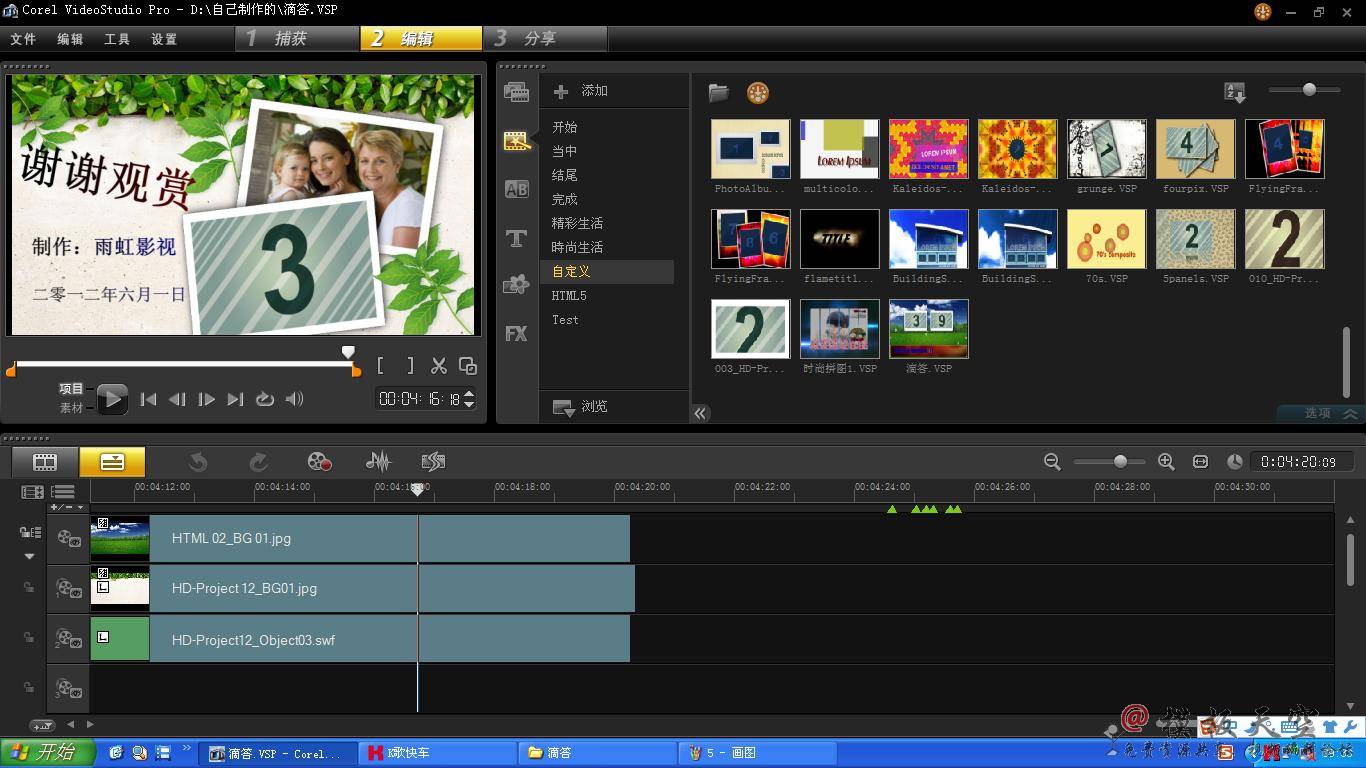The image size is (1366, 768).
Task: Open the timeline track add options button
Action: pos(42,725)
